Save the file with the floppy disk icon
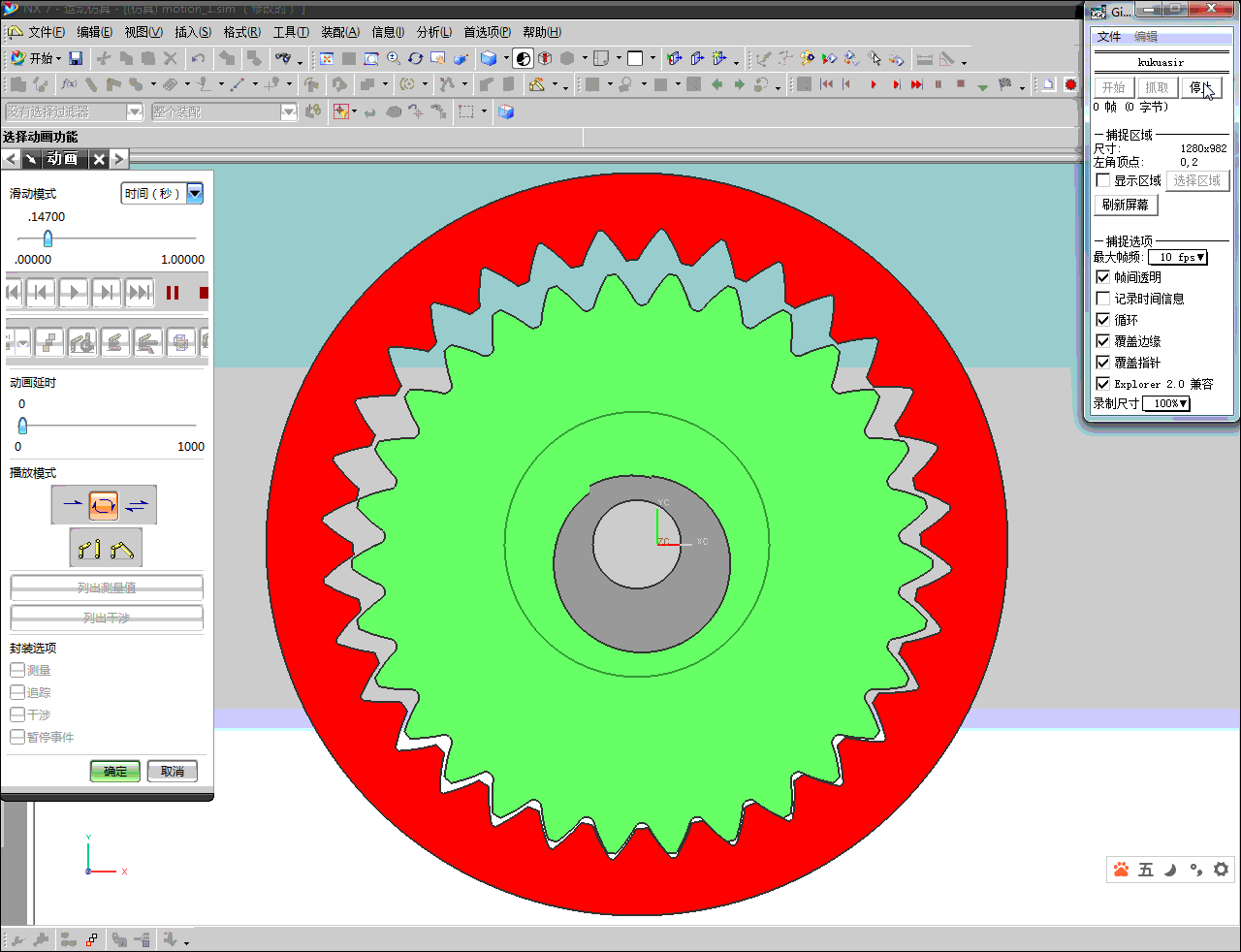Screen dimensions: 1241x952 [76, 58]
